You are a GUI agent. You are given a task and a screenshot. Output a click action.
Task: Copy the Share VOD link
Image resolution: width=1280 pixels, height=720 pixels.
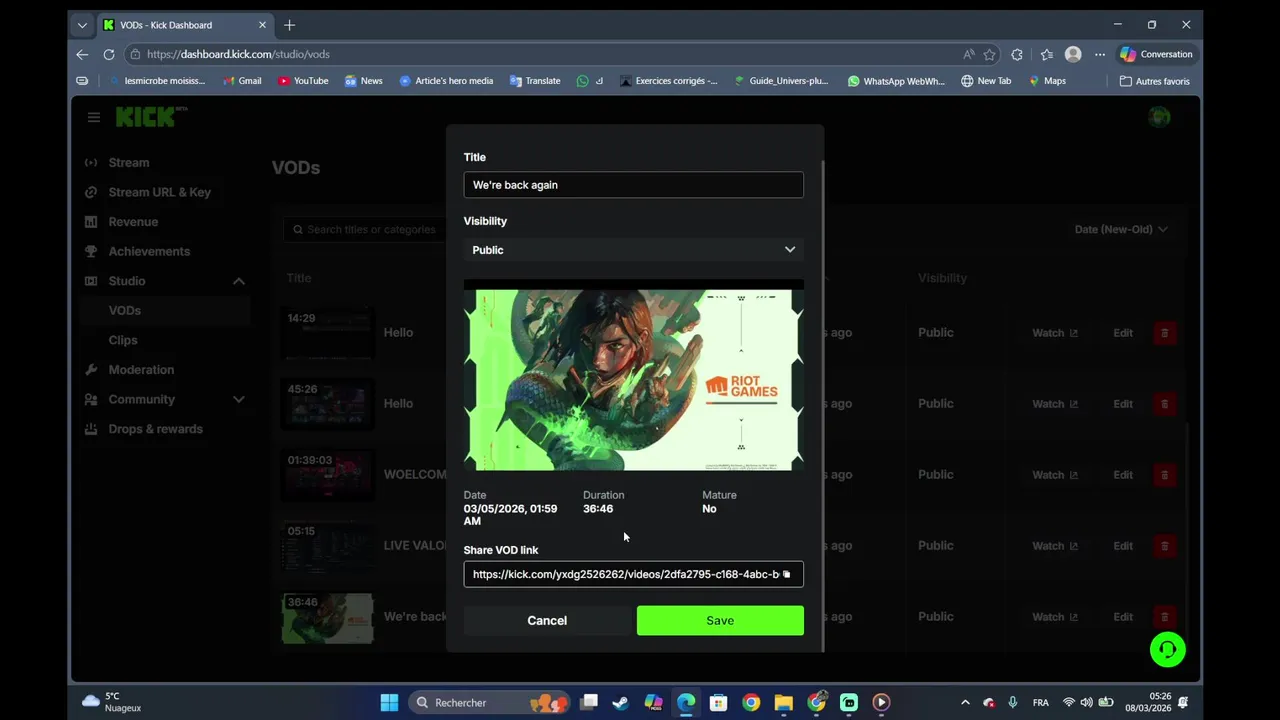click(786, 574)
